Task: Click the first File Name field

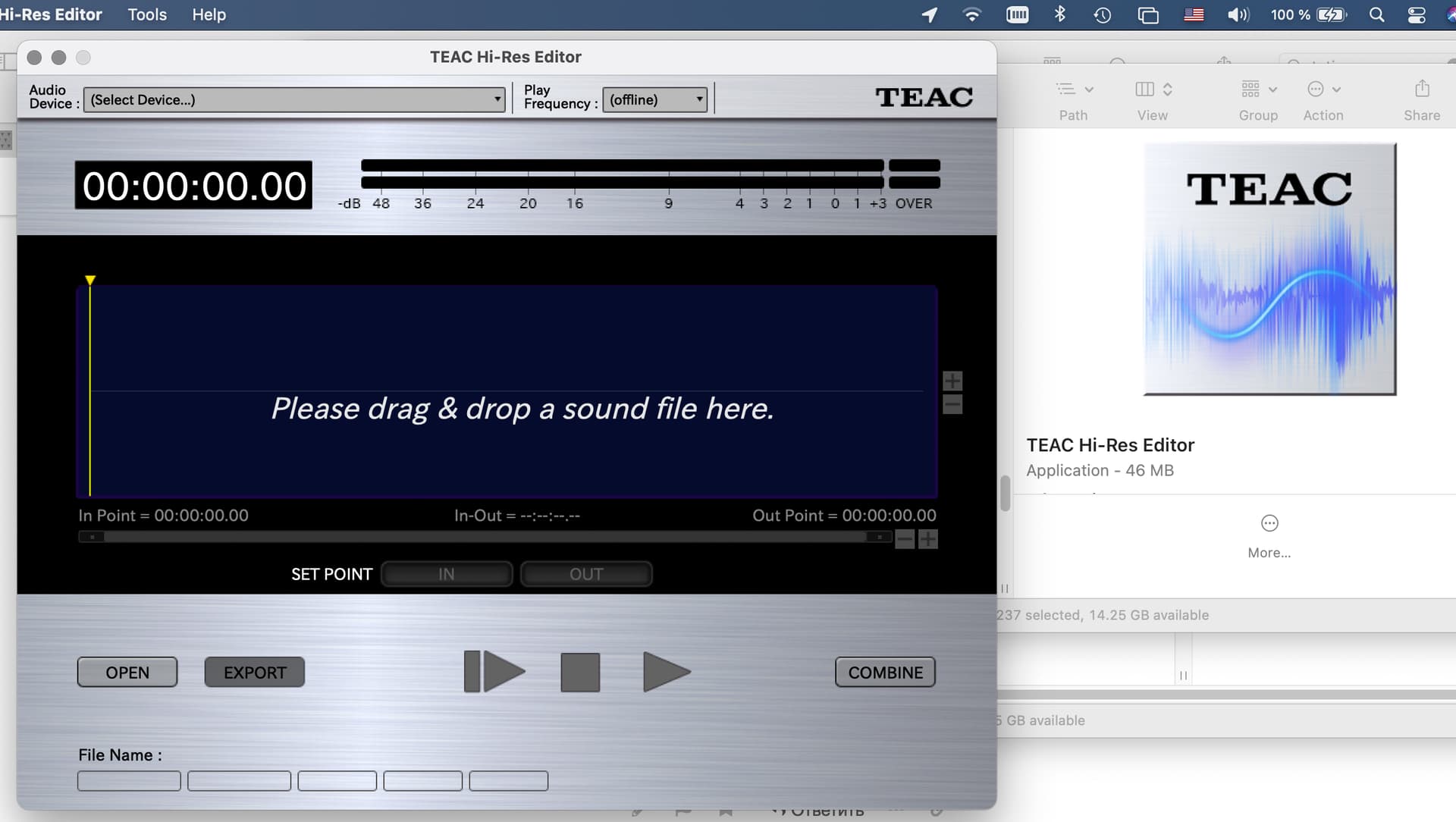Action: tap(129, 781)
